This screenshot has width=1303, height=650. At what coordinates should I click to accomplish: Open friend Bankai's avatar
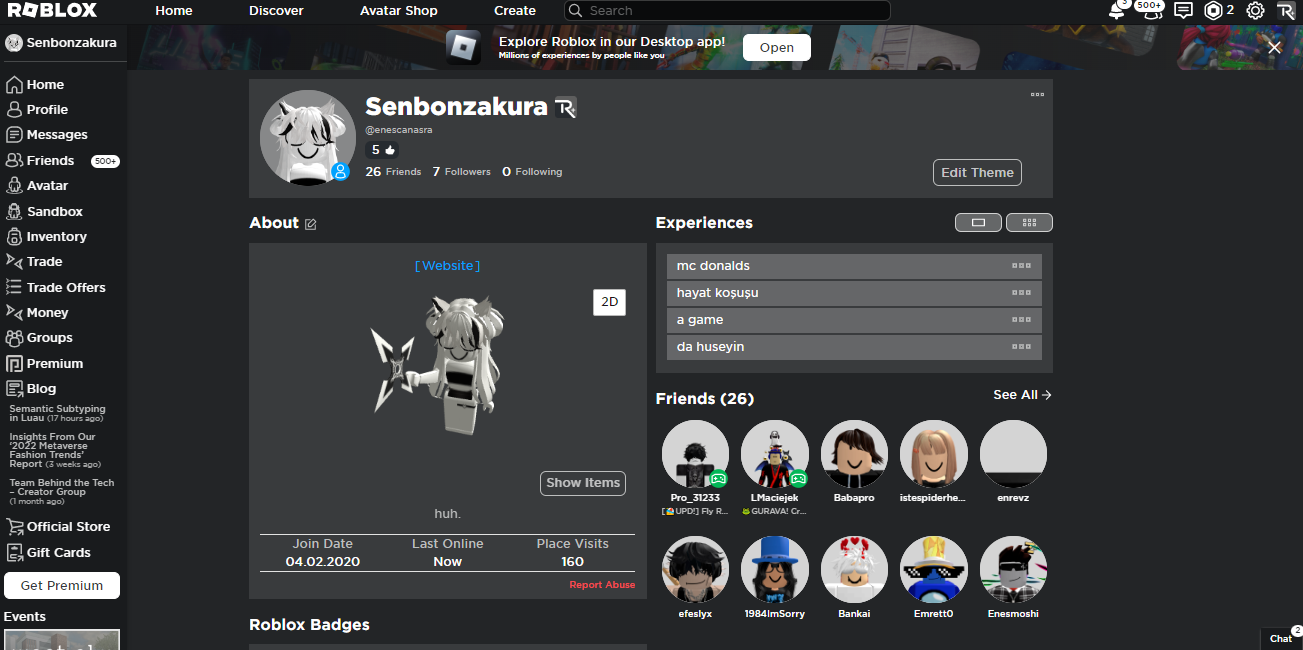pos(854,570)
